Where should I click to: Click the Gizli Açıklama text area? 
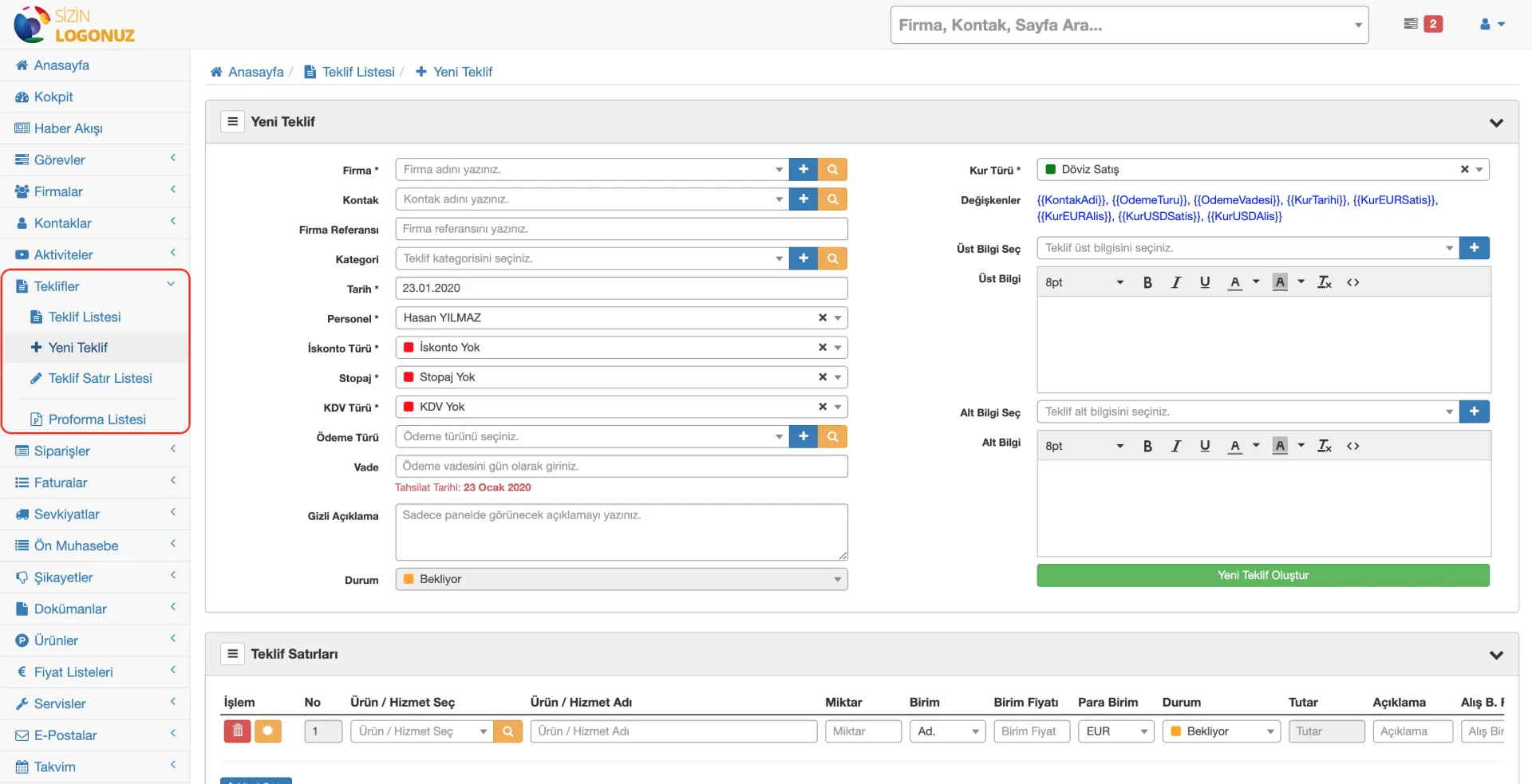tap(622, 532)
